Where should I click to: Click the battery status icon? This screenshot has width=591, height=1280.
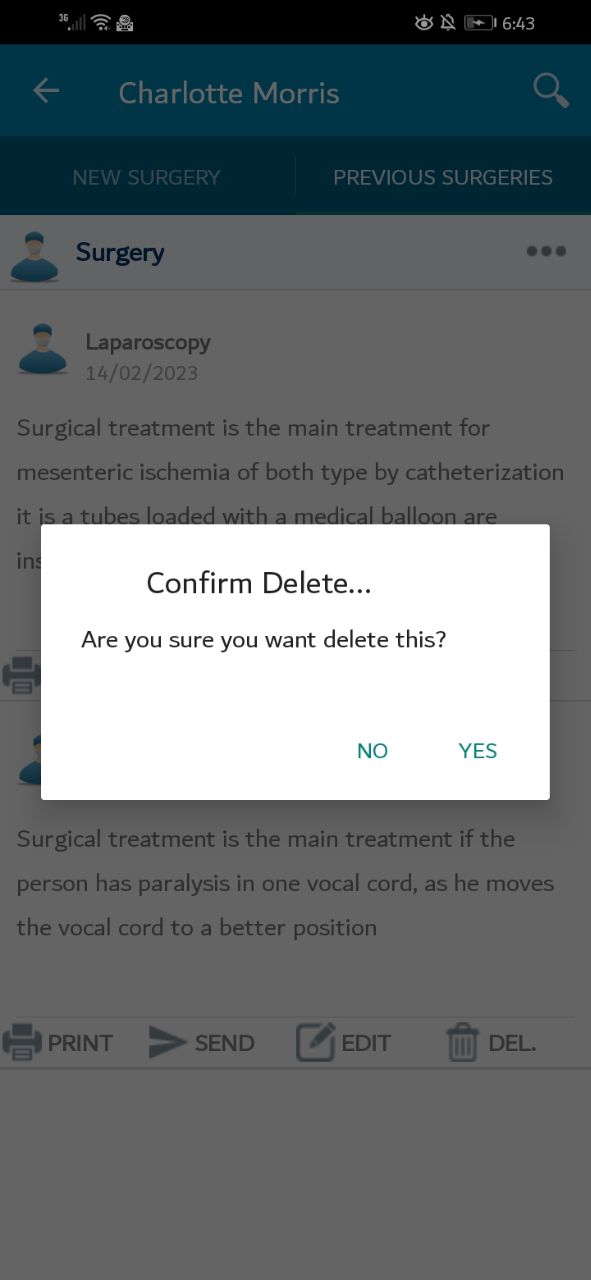pyautogui.click(x=479, y=22)
